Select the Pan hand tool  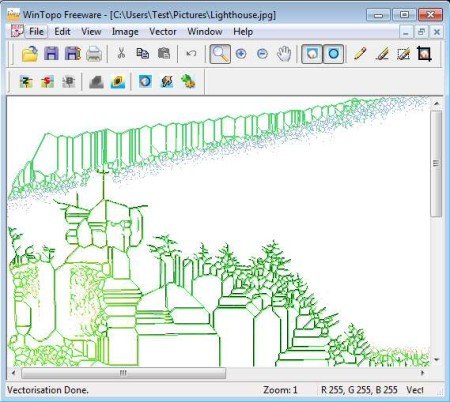(x=284, y=54)
